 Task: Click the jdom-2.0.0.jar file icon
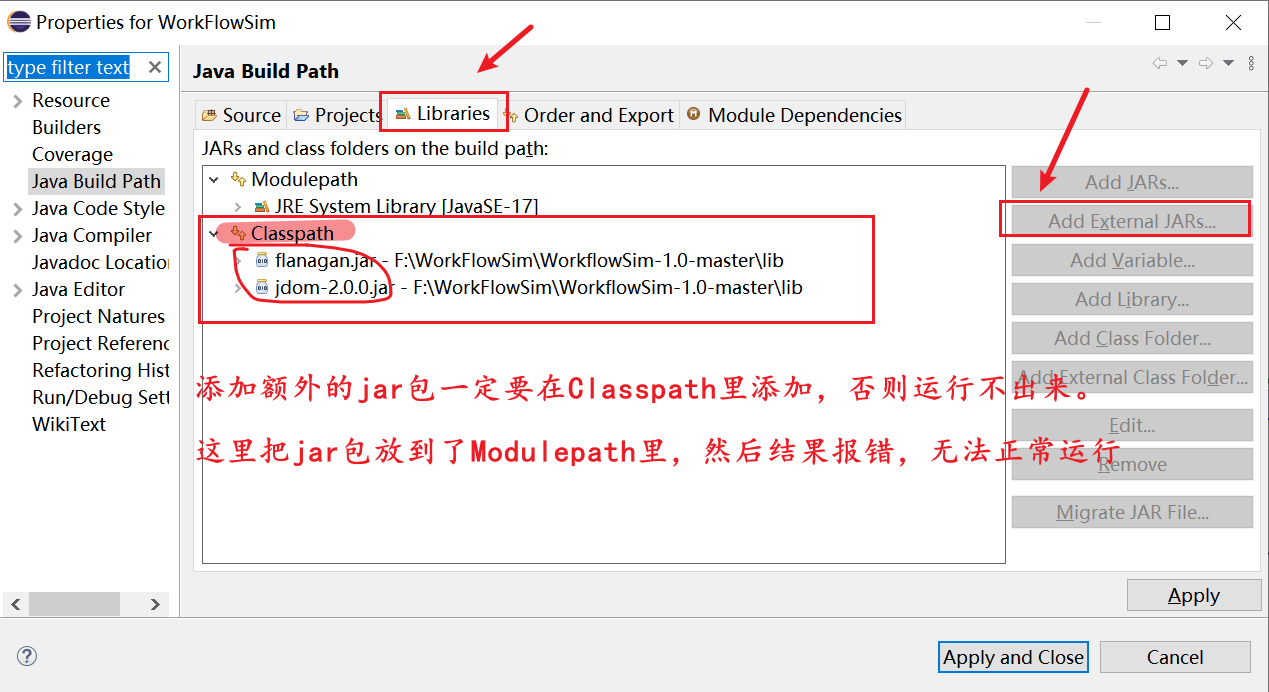click(261, 287)
